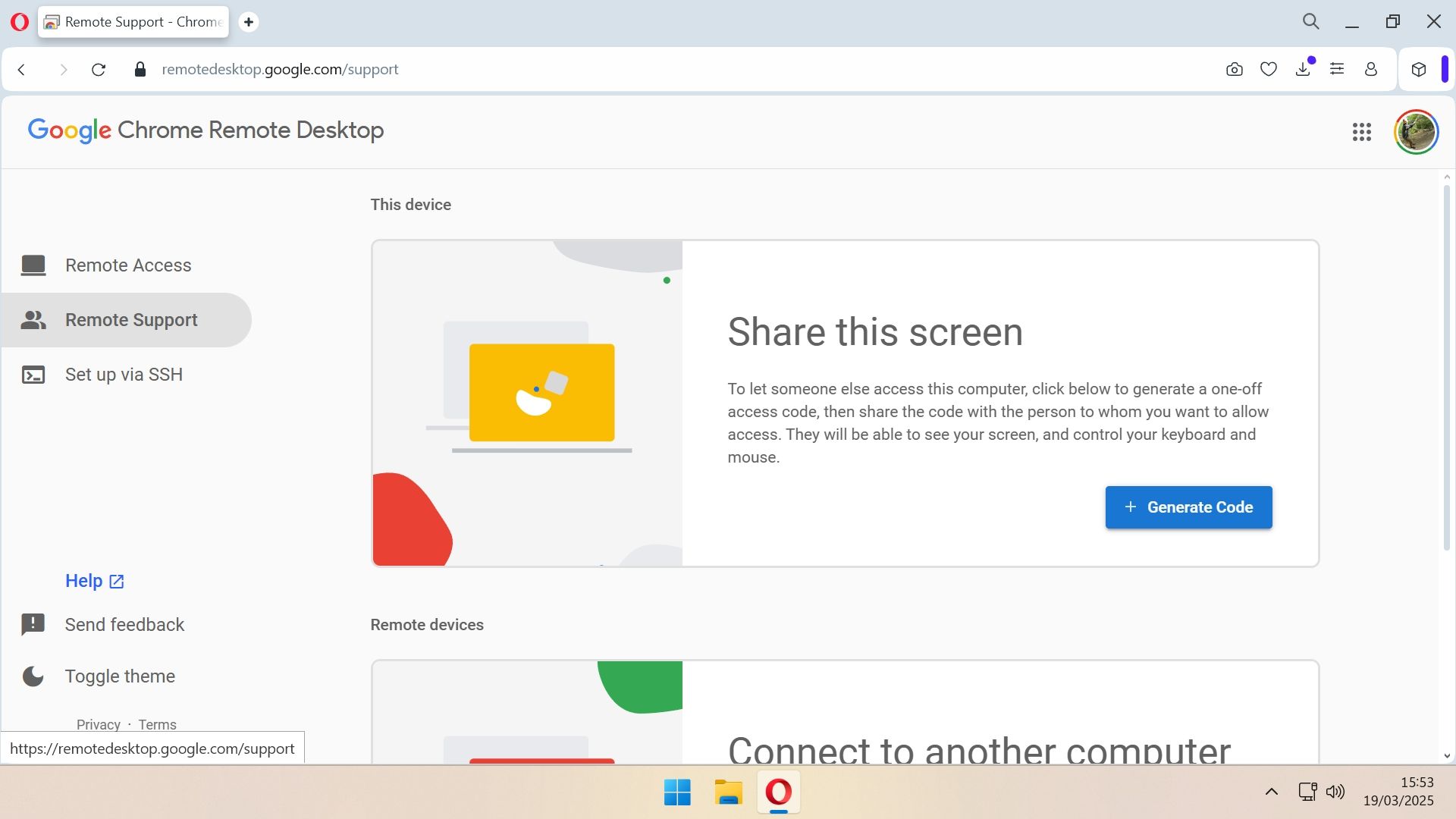Screen dimensions: 1456x819
Task: Click the Generate Code button
Action: tap(1188, 507)
